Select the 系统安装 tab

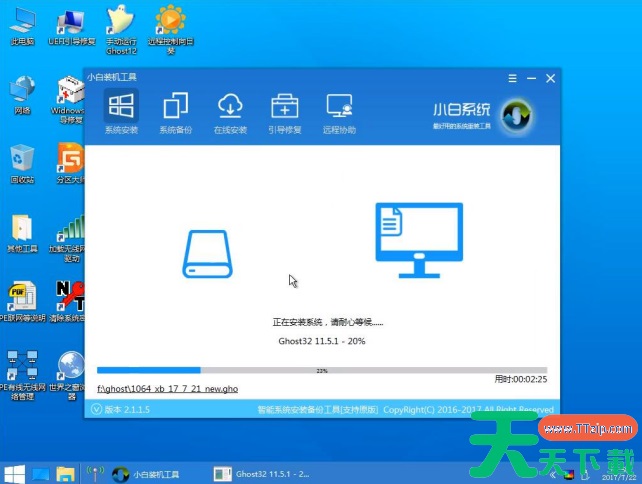[121, 112]
